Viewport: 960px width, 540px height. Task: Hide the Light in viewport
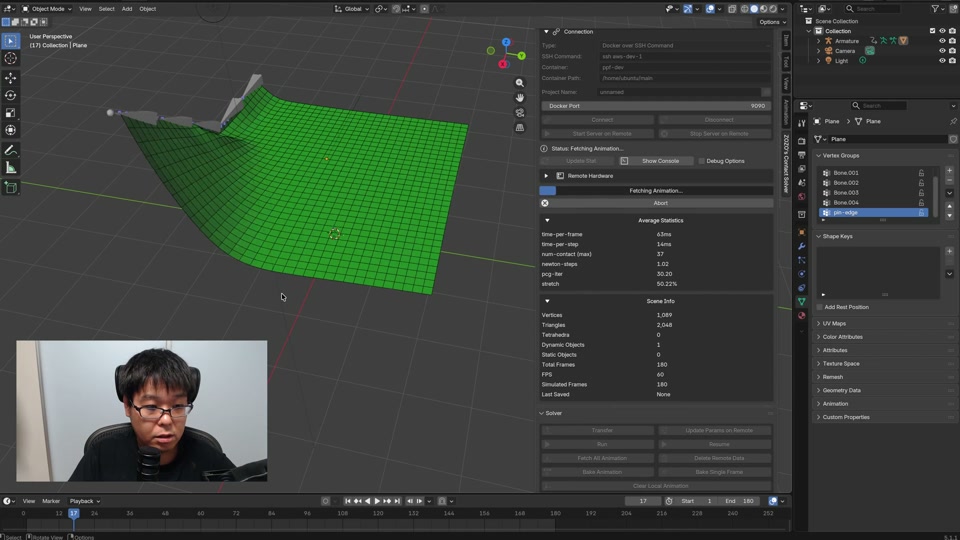[942, 61]
